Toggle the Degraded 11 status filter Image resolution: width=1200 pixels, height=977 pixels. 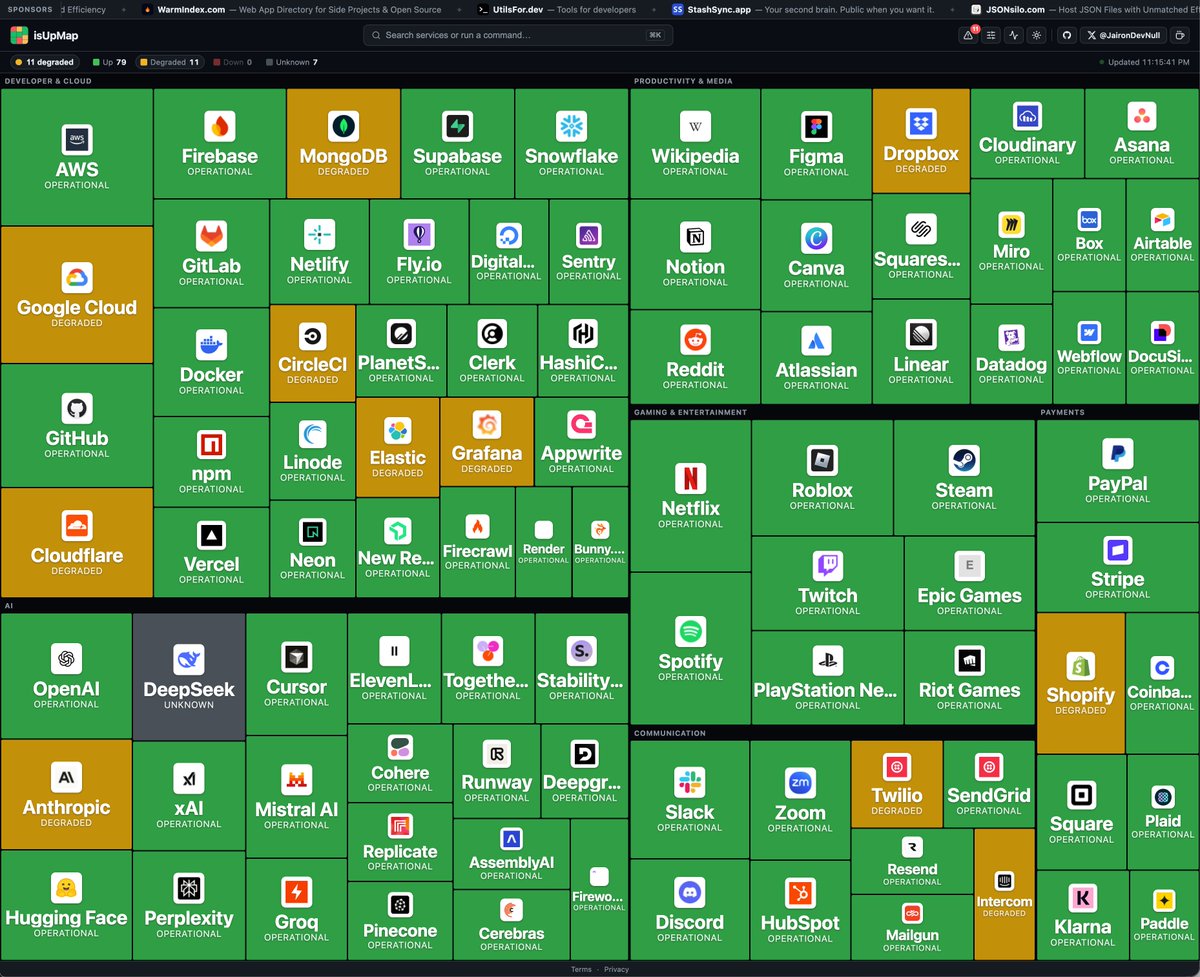170,62
